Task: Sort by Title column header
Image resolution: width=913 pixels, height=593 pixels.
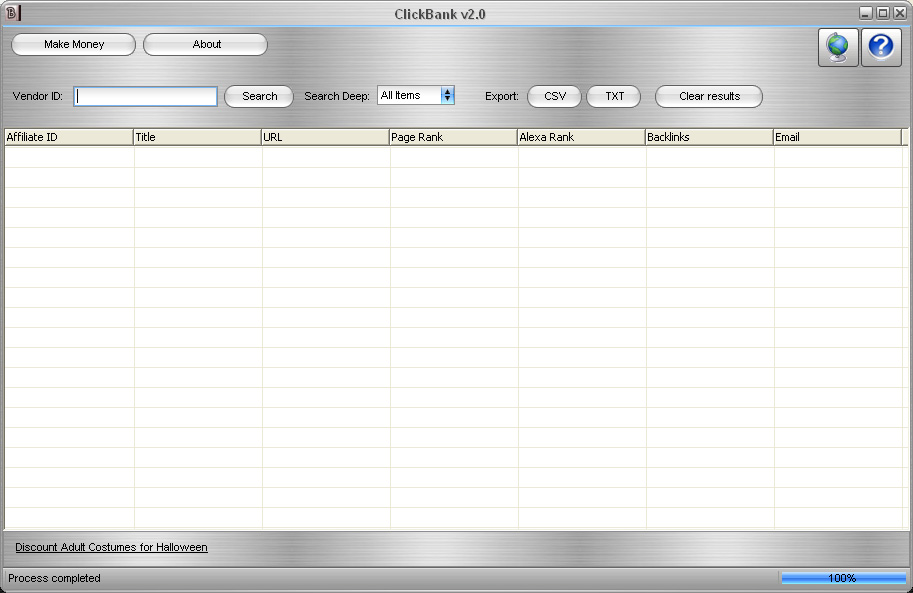Action: [197, 137]
